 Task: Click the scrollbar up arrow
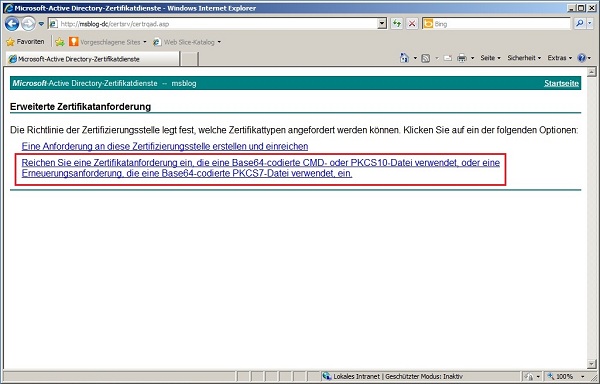(x=592, y=72)
